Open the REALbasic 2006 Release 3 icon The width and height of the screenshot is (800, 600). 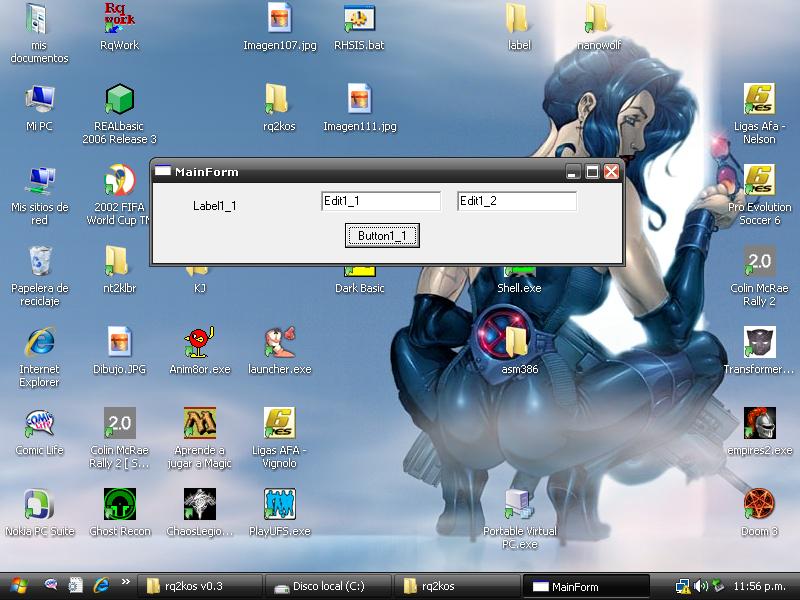coord(119,100)
